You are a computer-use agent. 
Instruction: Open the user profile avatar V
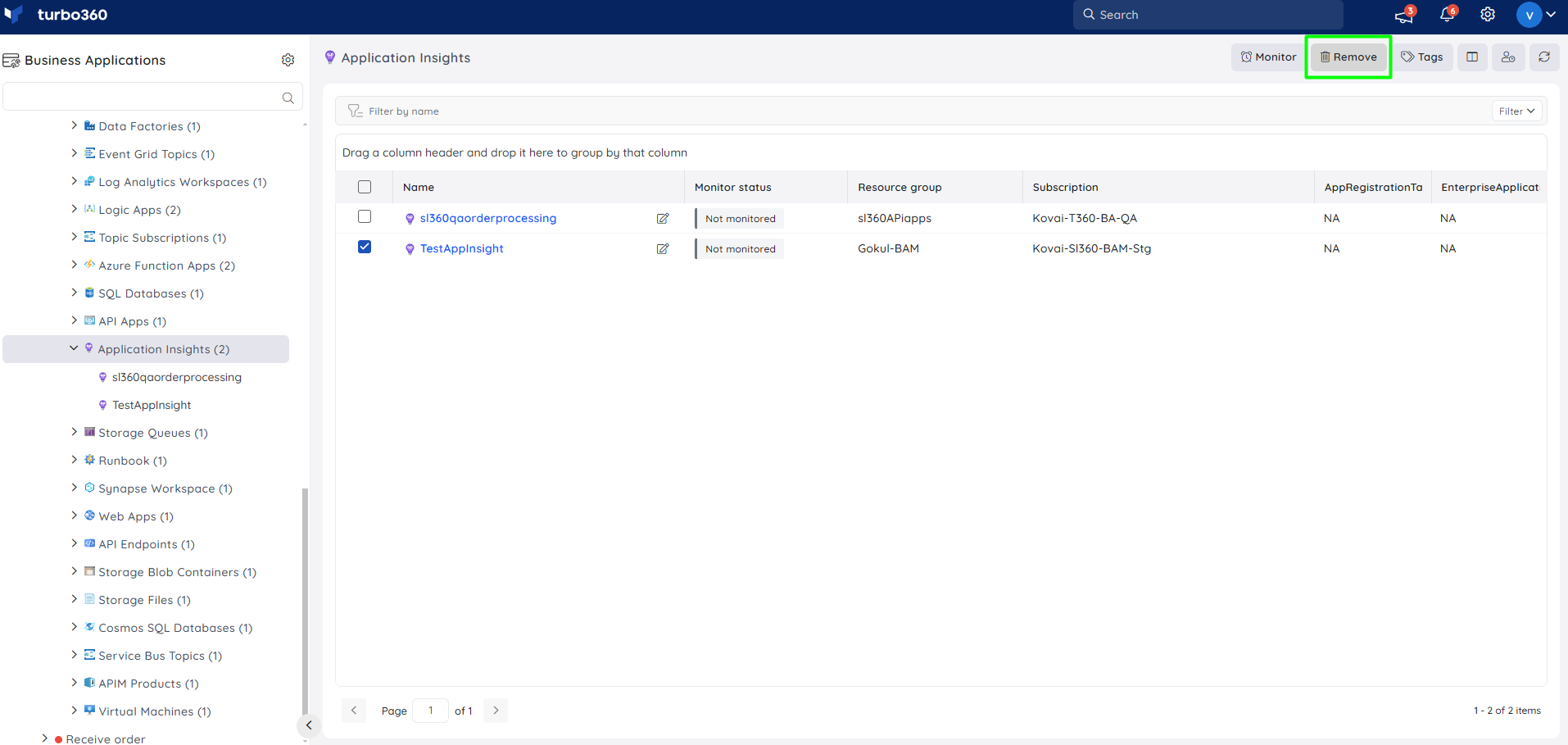[x=1529, y=15]
